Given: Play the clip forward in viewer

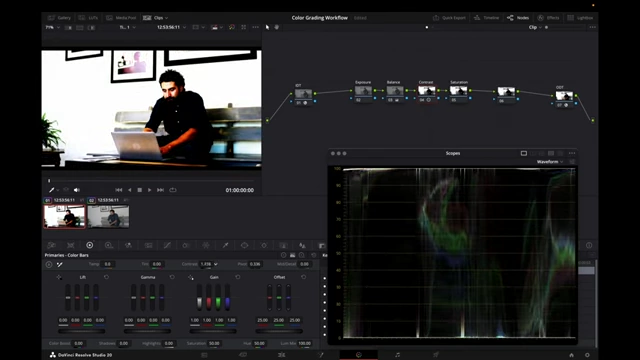Looking at the screenshot, I should [149, 190].
